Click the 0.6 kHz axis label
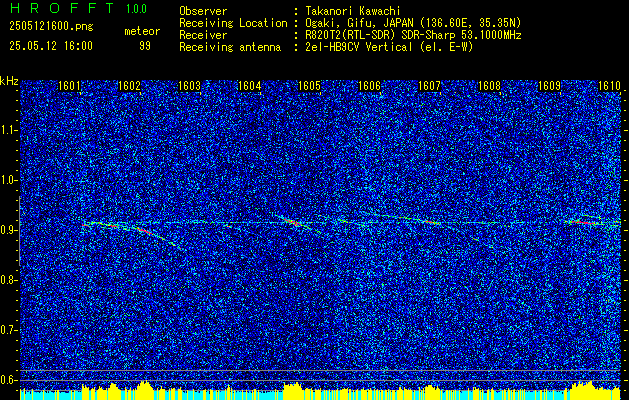629x400 pixels. click(x=8, y=380)
